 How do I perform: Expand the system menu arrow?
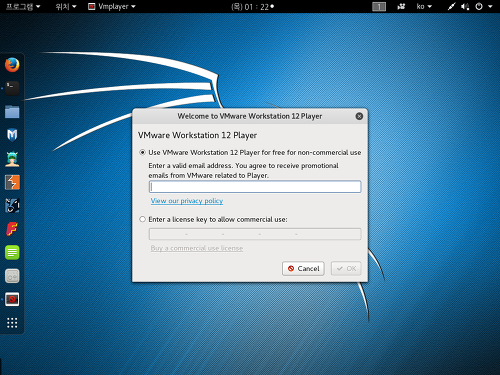coord(490,6)
